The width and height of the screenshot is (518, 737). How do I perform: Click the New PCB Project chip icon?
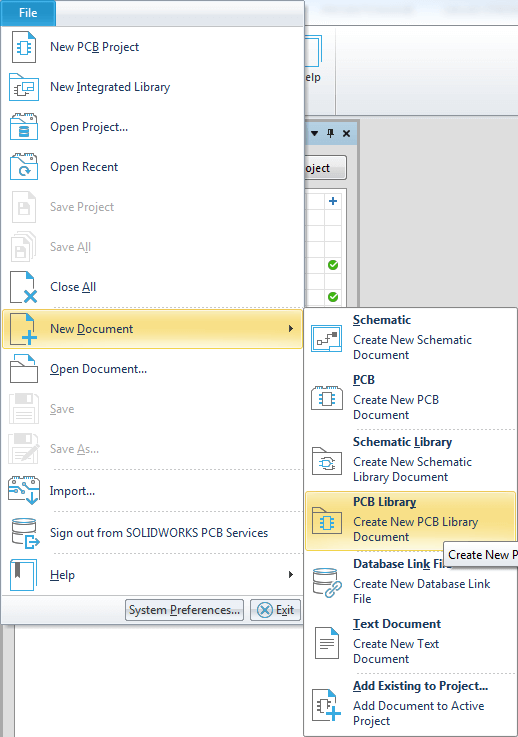[x=24, y=47]
